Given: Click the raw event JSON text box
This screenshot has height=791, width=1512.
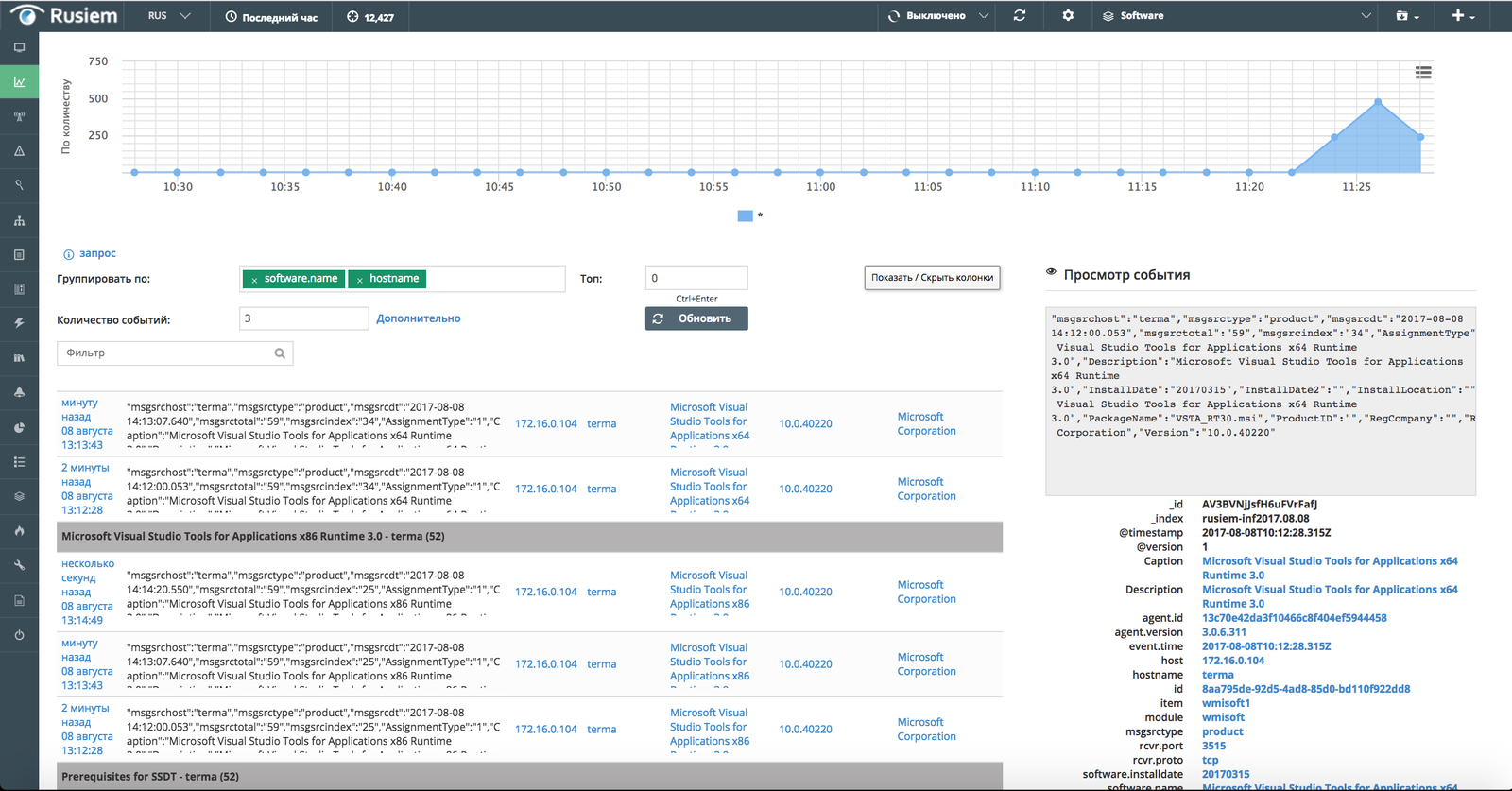Looking at the screenshot, I should tap(1261, 401).
